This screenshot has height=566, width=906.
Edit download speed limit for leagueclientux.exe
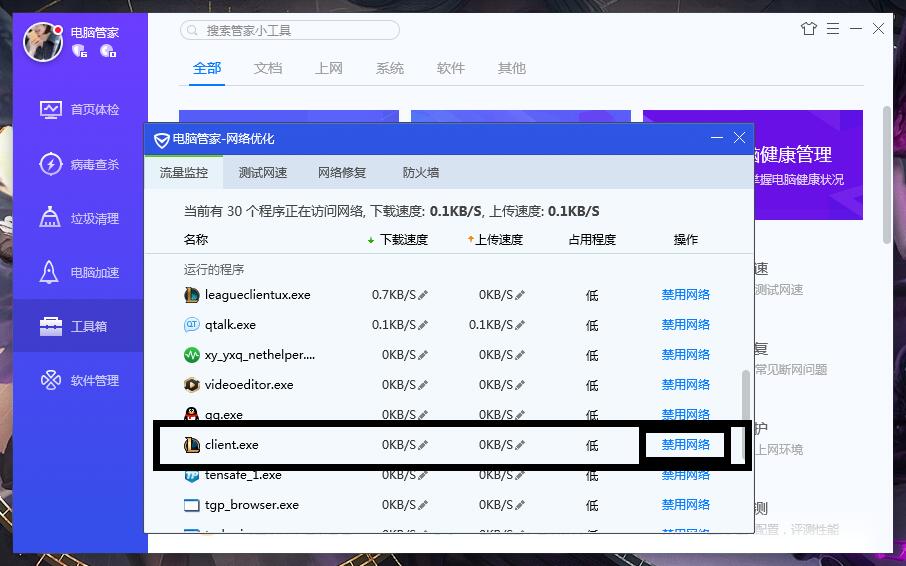point(423,295)
